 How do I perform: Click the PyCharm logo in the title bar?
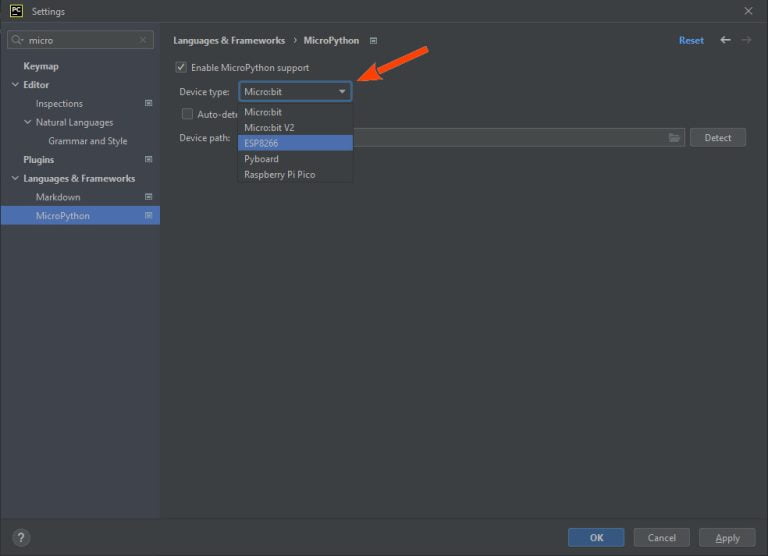[16, 11]
